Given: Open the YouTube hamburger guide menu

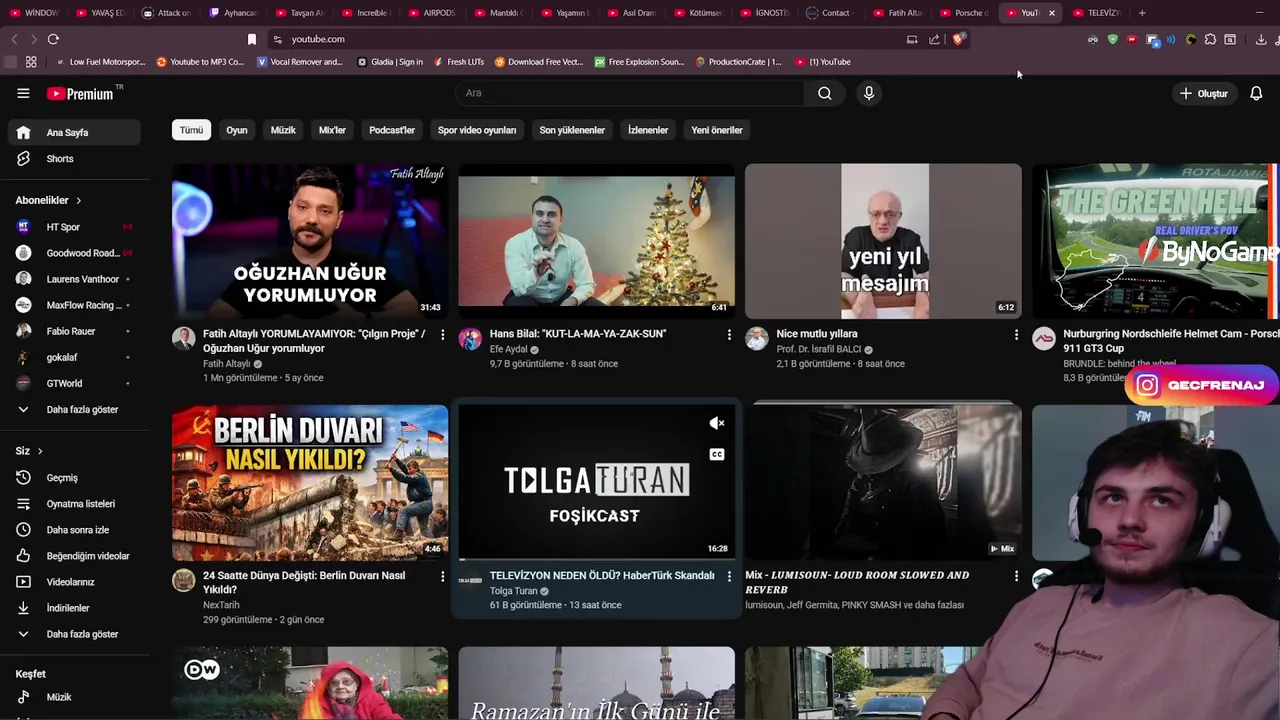Looking at the screenshot, I should (x=23, y=93).
